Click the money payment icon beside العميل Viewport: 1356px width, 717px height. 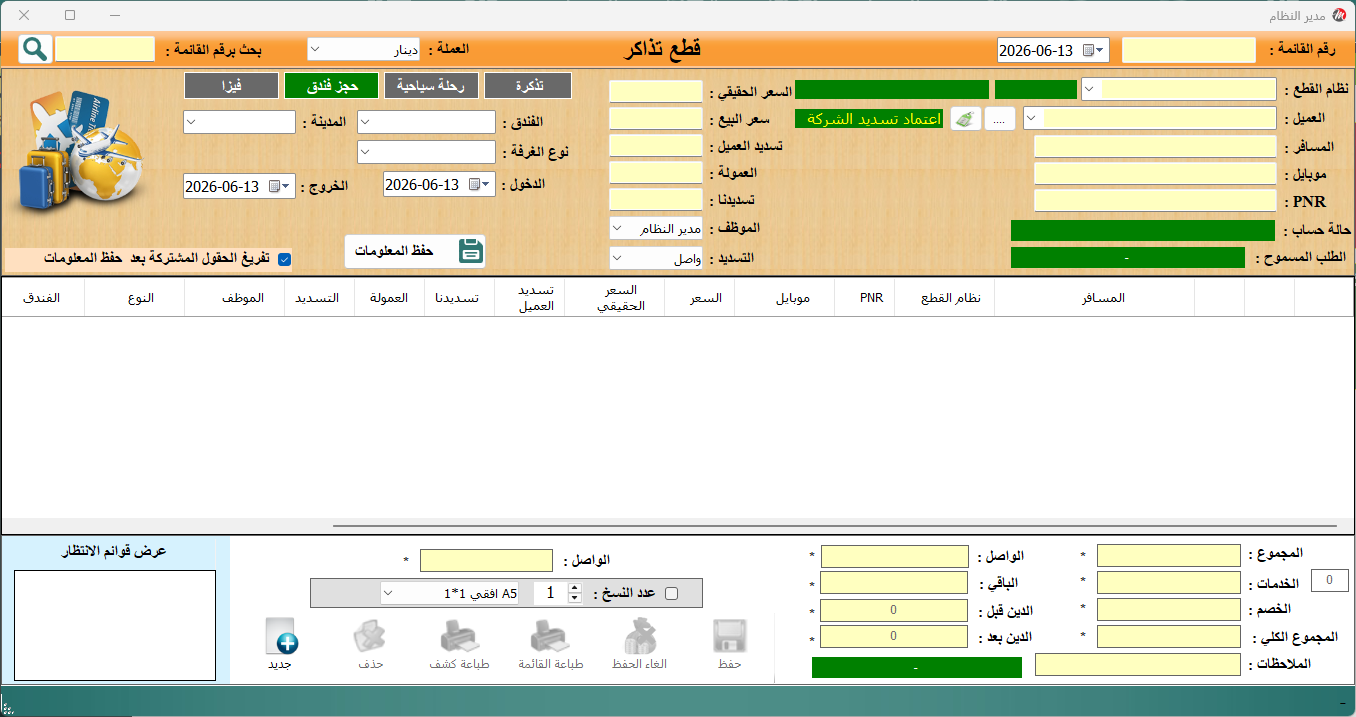click(x=965, y=118)
